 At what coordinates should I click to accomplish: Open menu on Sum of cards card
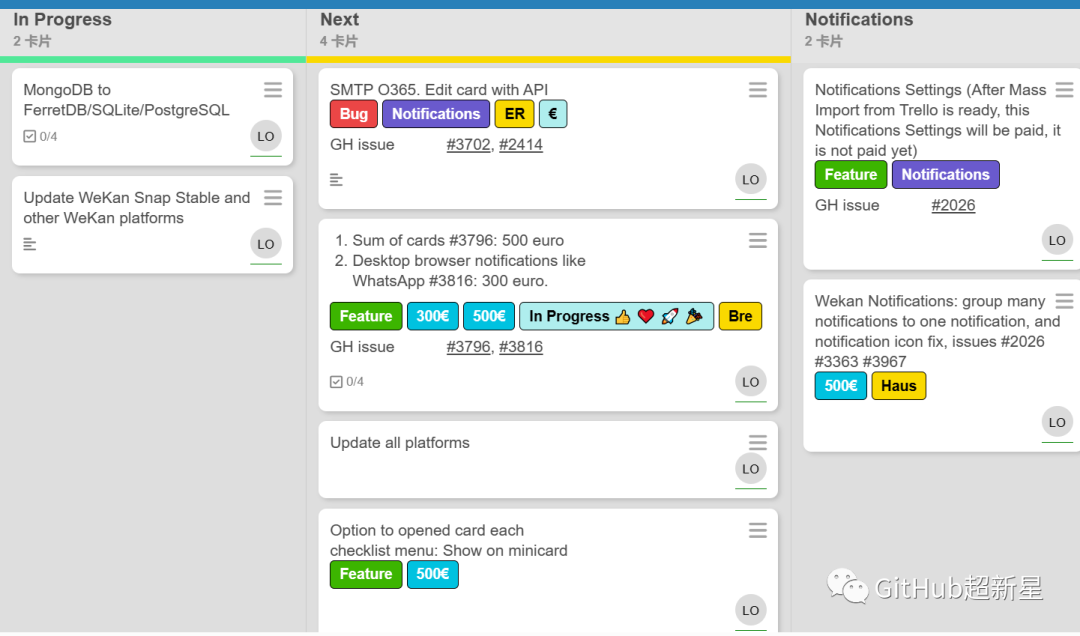[x=758, y=240]
